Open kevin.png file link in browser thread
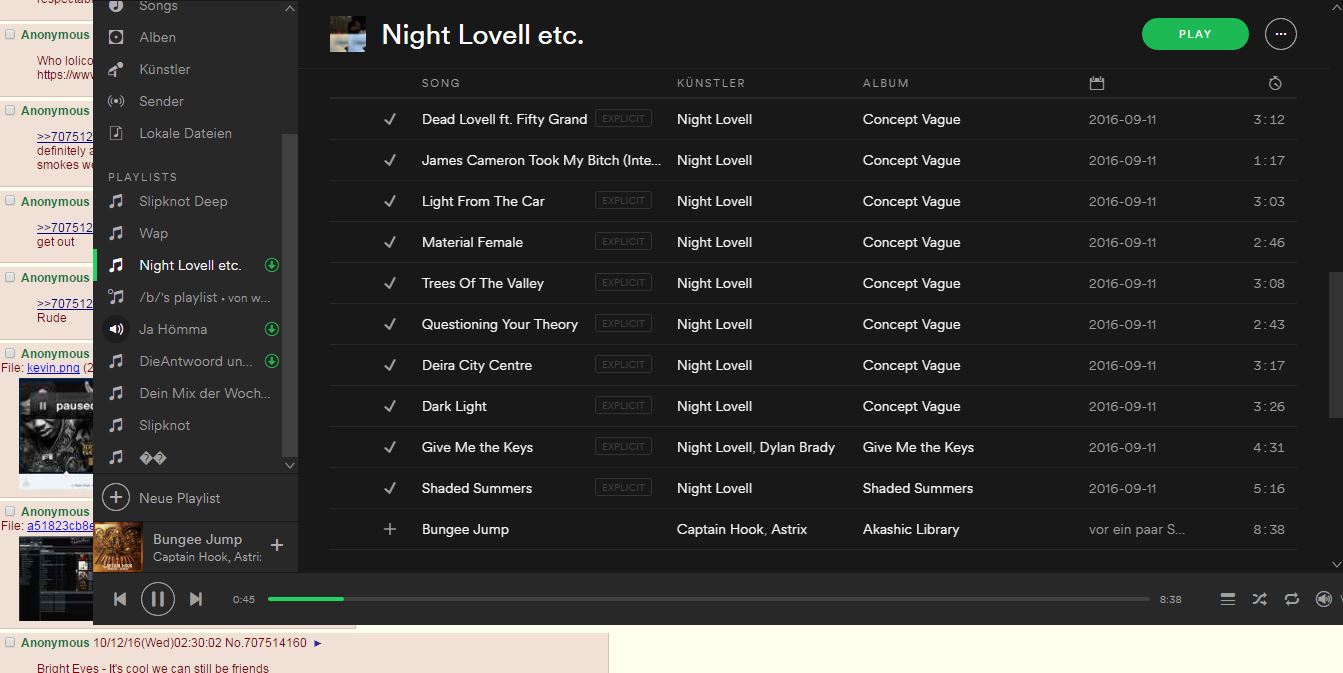1343x673 pixels. (x=53, y=368)
